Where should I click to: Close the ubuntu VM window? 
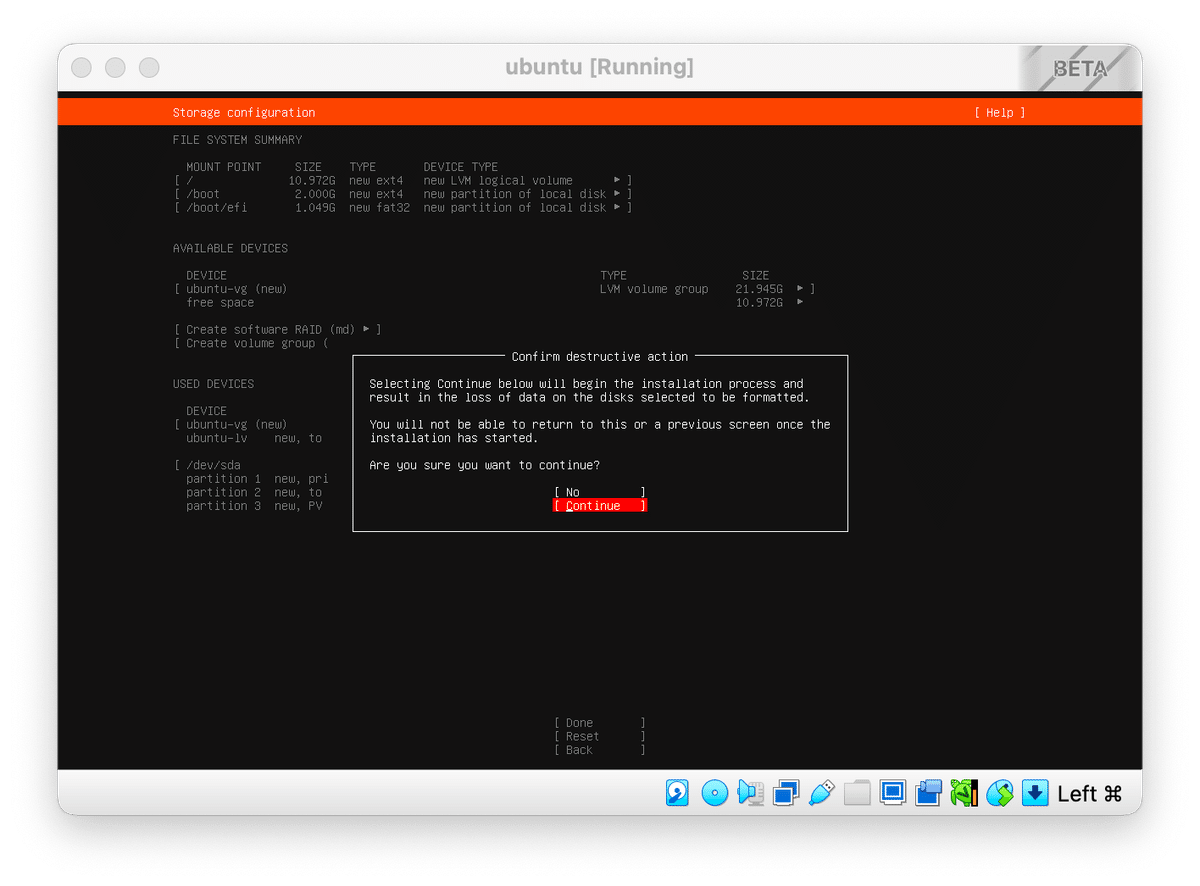(82, 68)
